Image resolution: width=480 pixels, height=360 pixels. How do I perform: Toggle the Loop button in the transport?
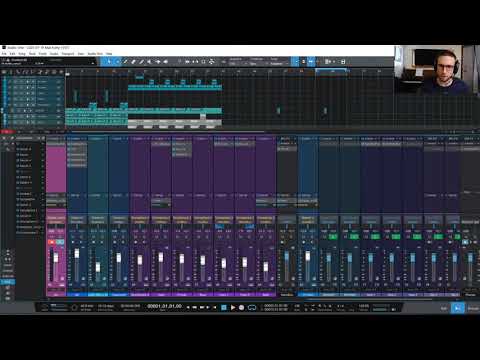click(252, 307)
